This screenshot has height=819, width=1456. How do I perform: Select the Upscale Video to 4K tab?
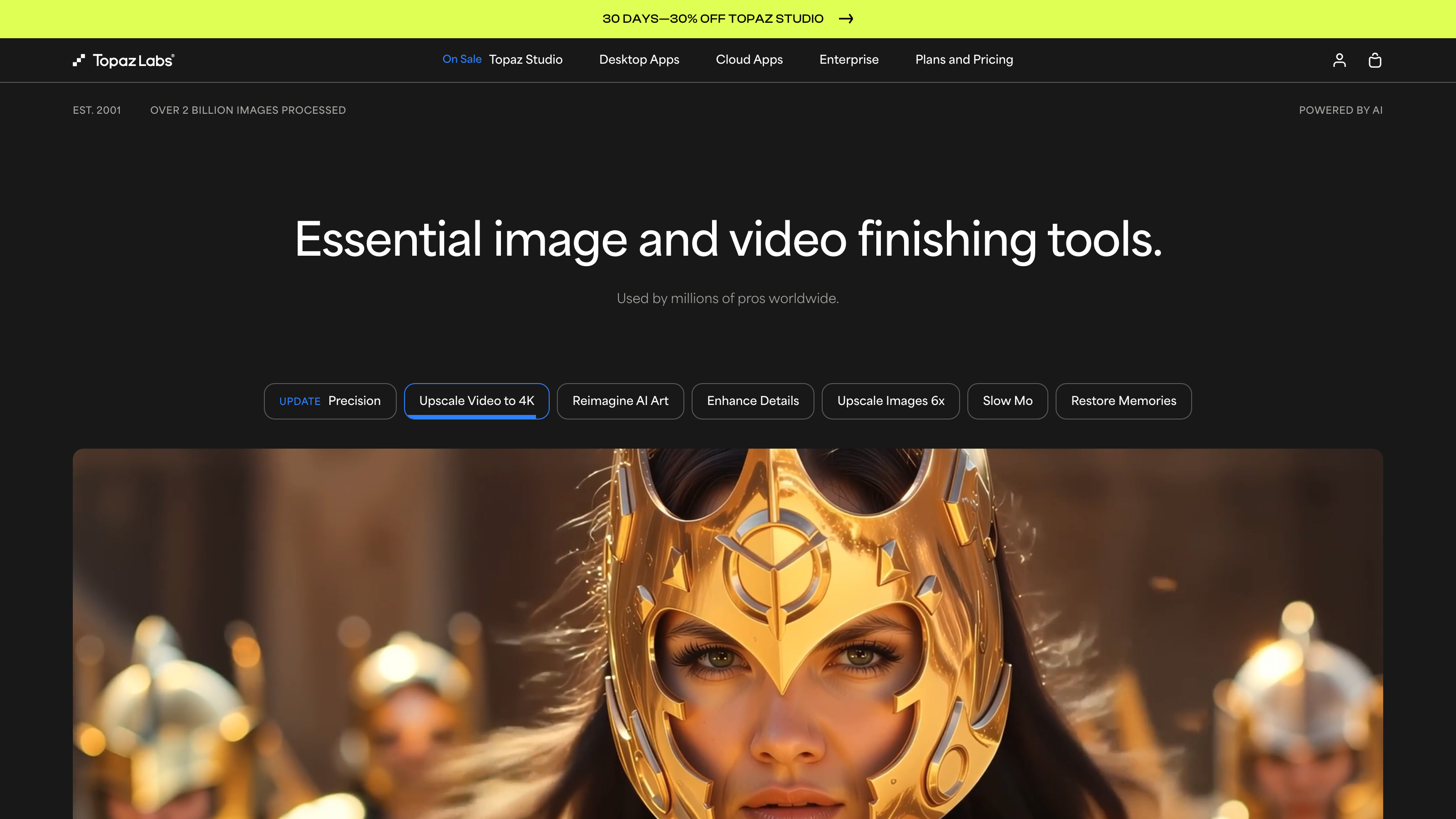point(476,401)
